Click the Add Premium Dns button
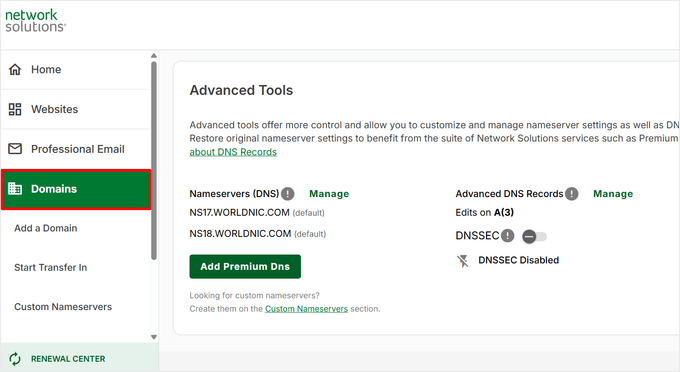 [x=245, y=266]
